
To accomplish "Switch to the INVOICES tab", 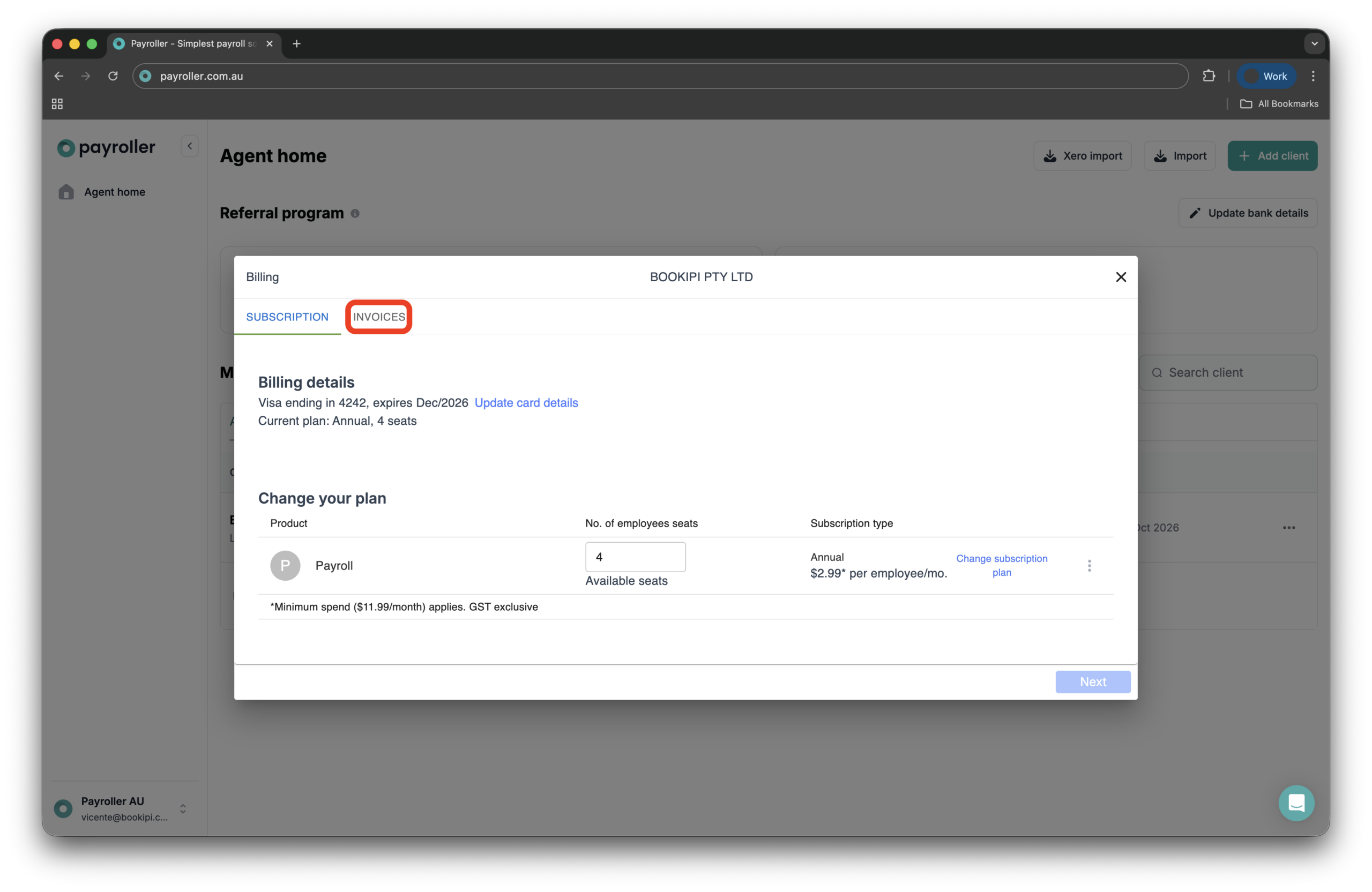I will (x=379, y=316).
